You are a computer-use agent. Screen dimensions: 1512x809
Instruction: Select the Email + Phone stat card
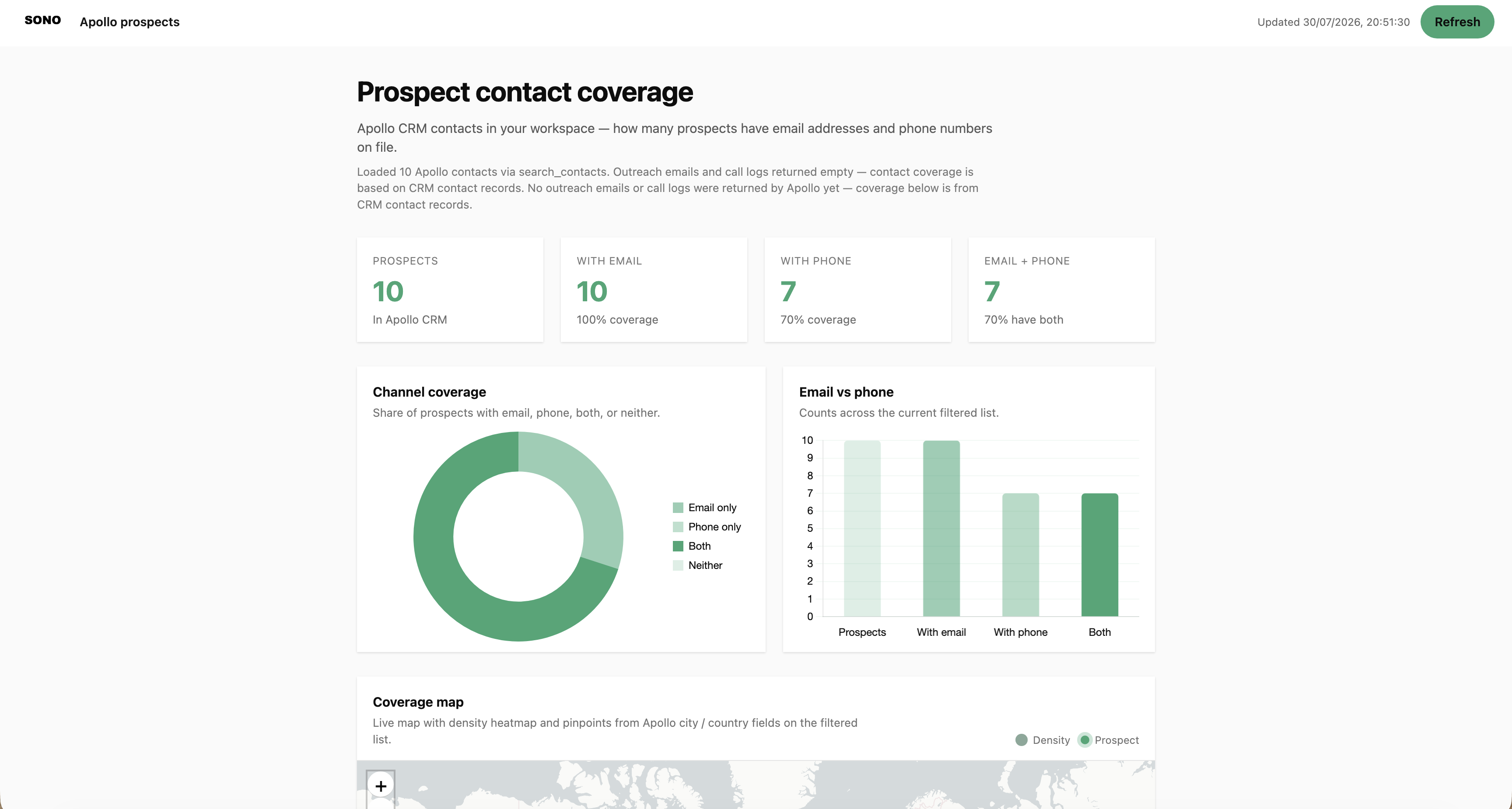point(1061,290)
